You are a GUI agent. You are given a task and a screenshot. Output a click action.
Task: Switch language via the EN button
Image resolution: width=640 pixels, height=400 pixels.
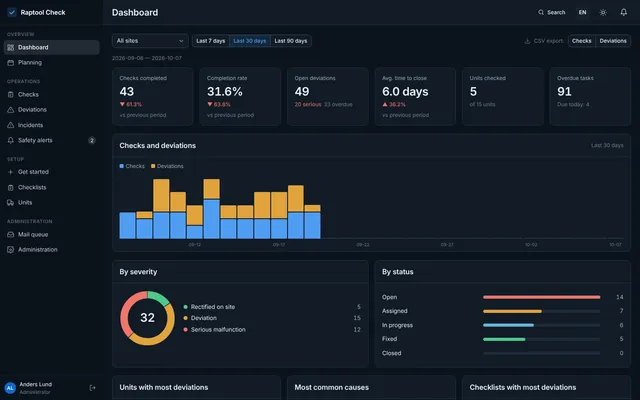point(582,12)
